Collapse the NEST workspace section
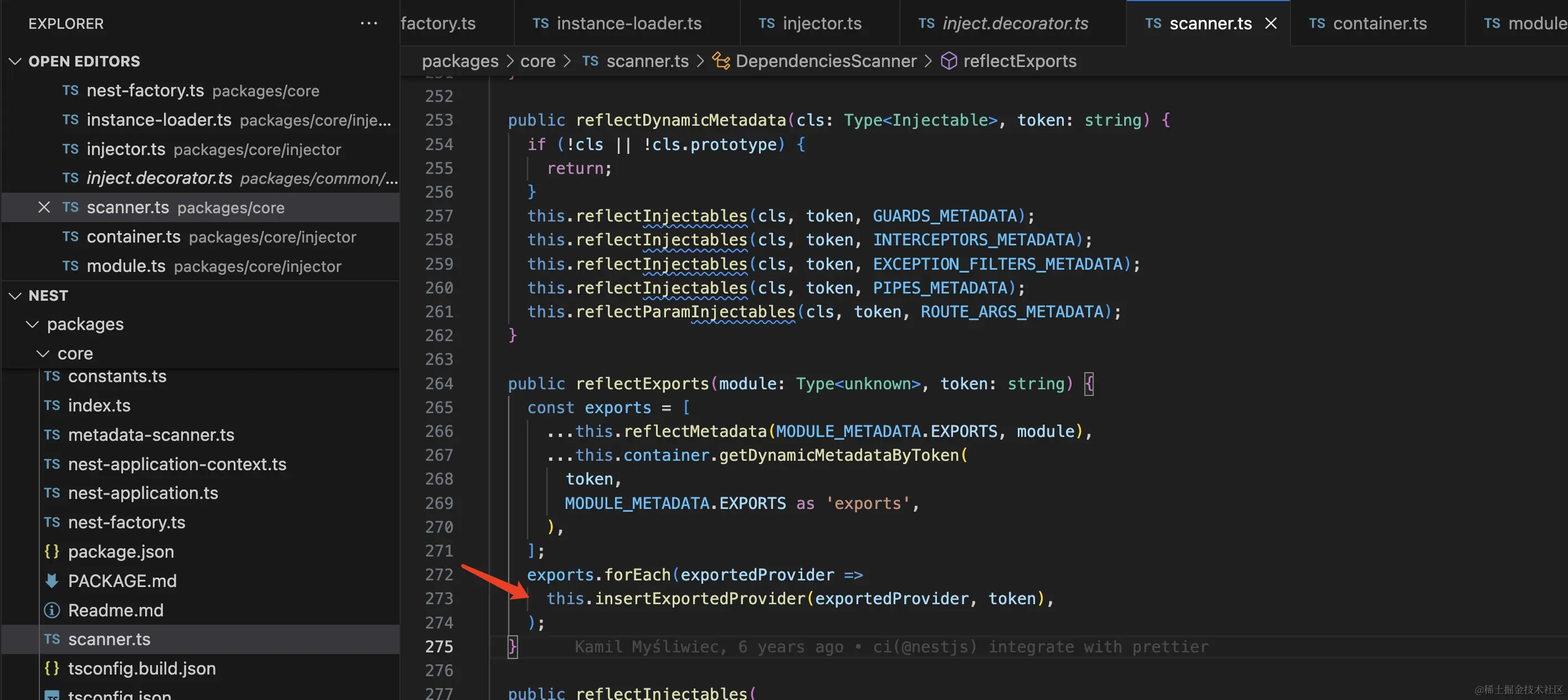 pos(15,296)
